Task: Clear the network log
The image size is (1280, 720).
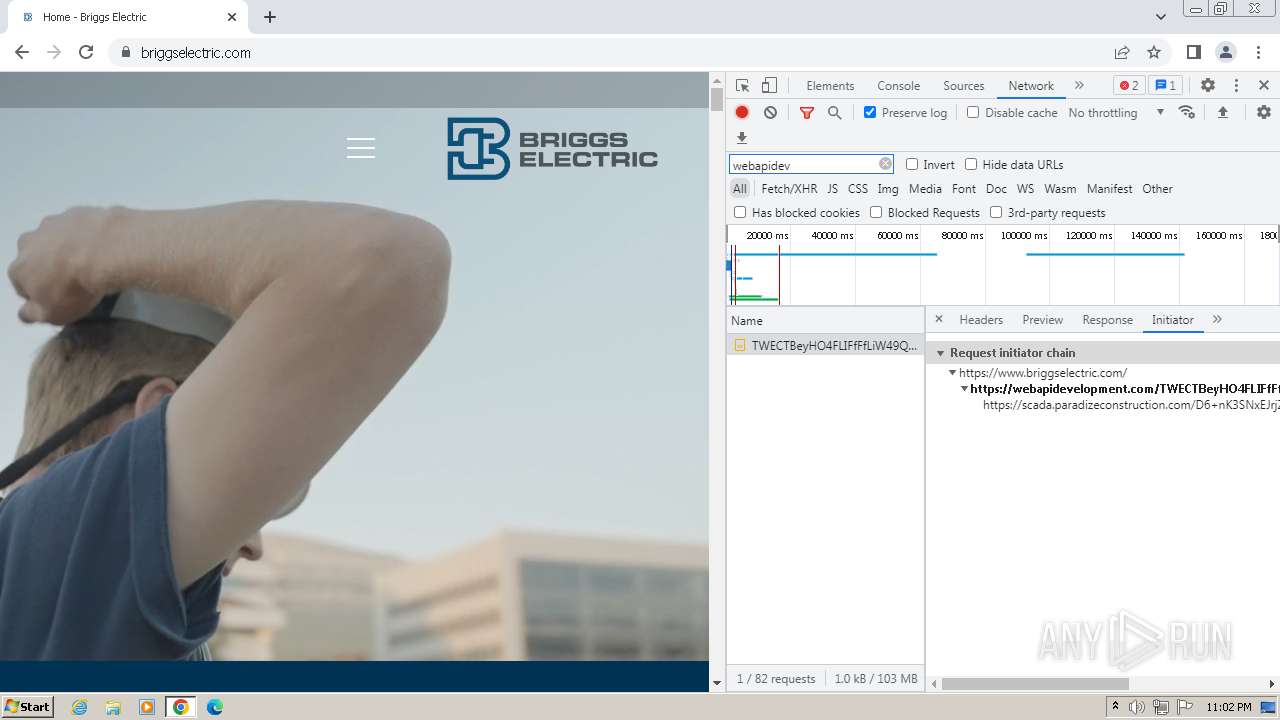Action: [770, 112]
